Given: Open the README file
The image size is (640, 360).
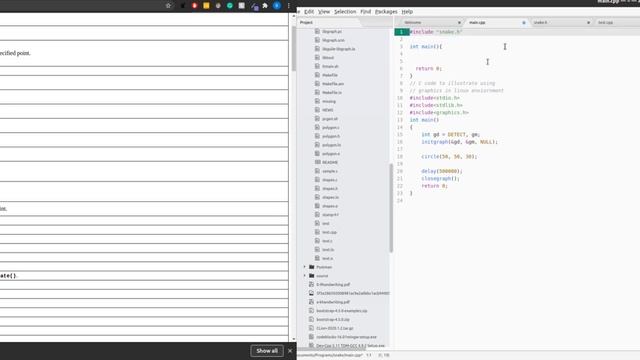Looking at the screenshot, I should [330, 162].
